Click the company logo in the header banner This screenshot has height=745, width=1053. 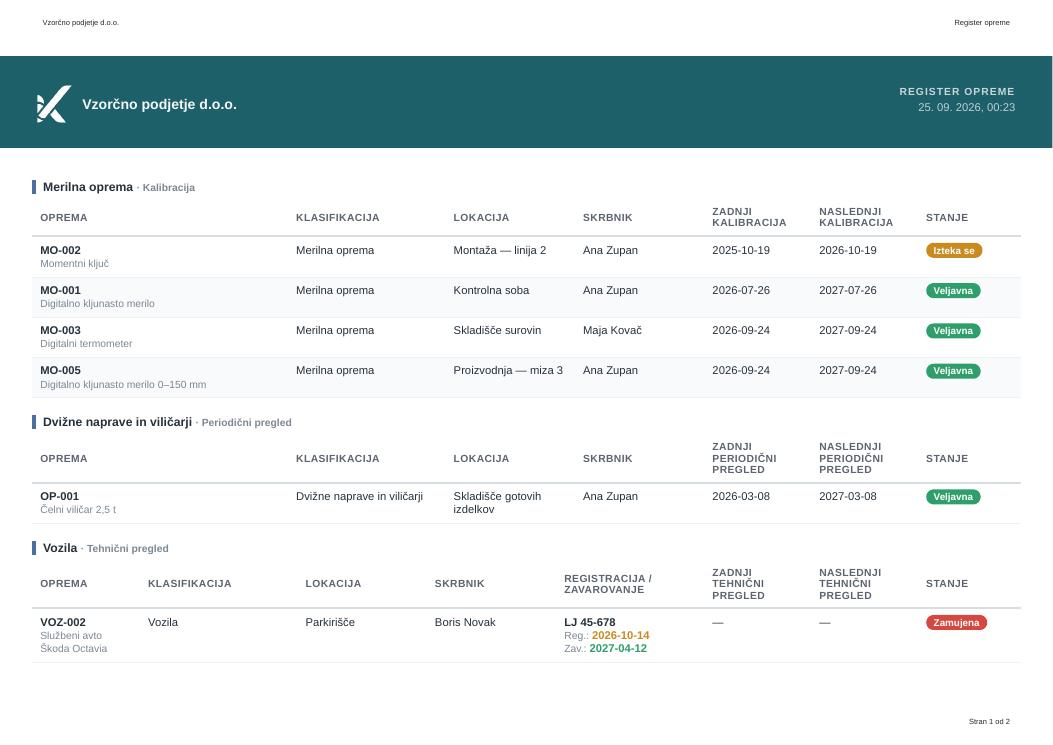click(54, 104)
